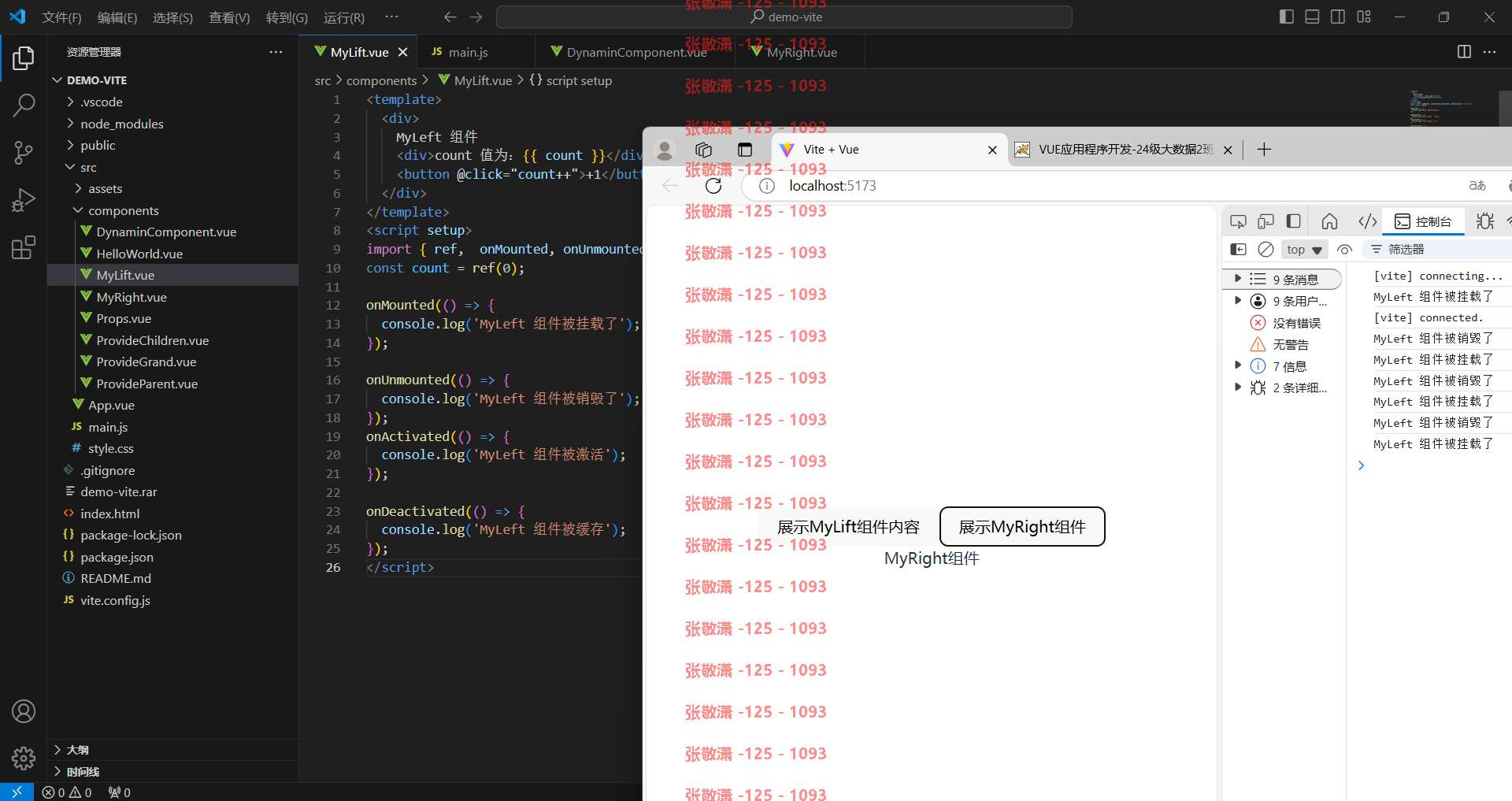Clear the console with the clear icon
Viewport: 1512px width, 801px height.
(x=1266, y=249)
